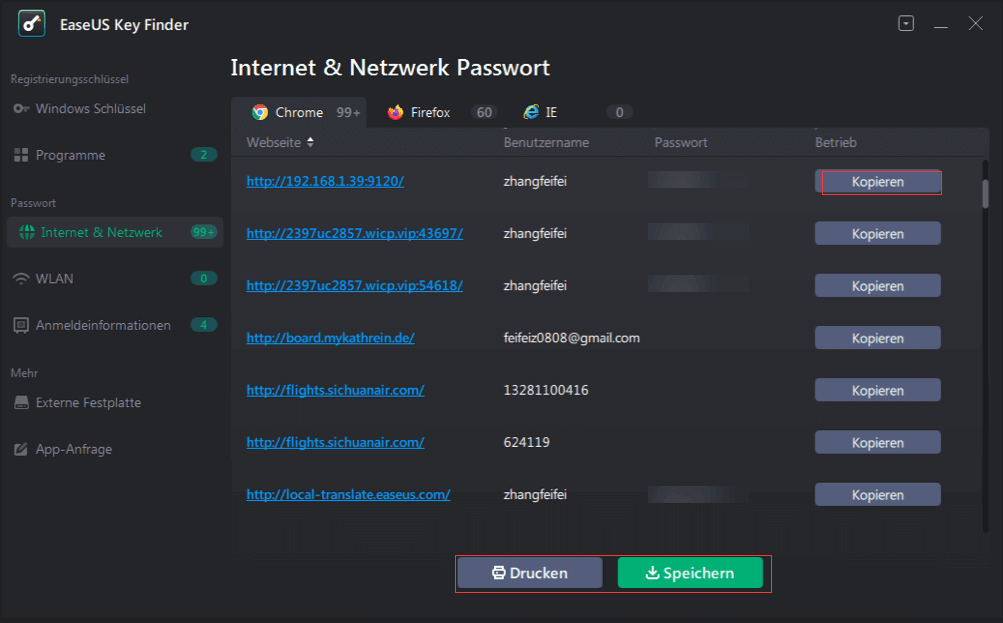Sort list by the Webseite sort arrows
1003x623 pixels.
310,142
